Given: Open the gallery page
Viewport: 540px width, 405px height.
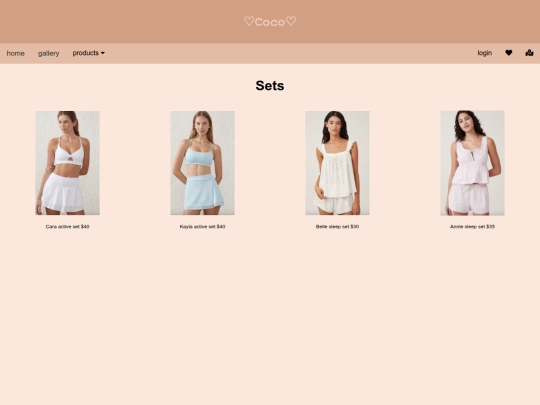Looking at the screenshot, I should click(49, 53).
